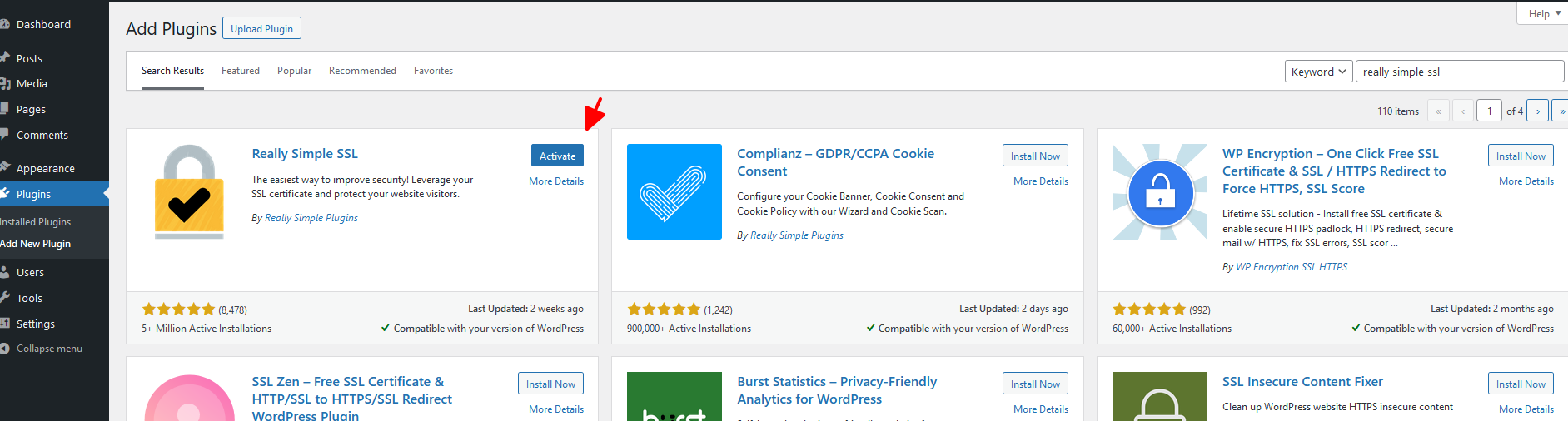Open Installed Plugins submenu item

click(36, 222)
